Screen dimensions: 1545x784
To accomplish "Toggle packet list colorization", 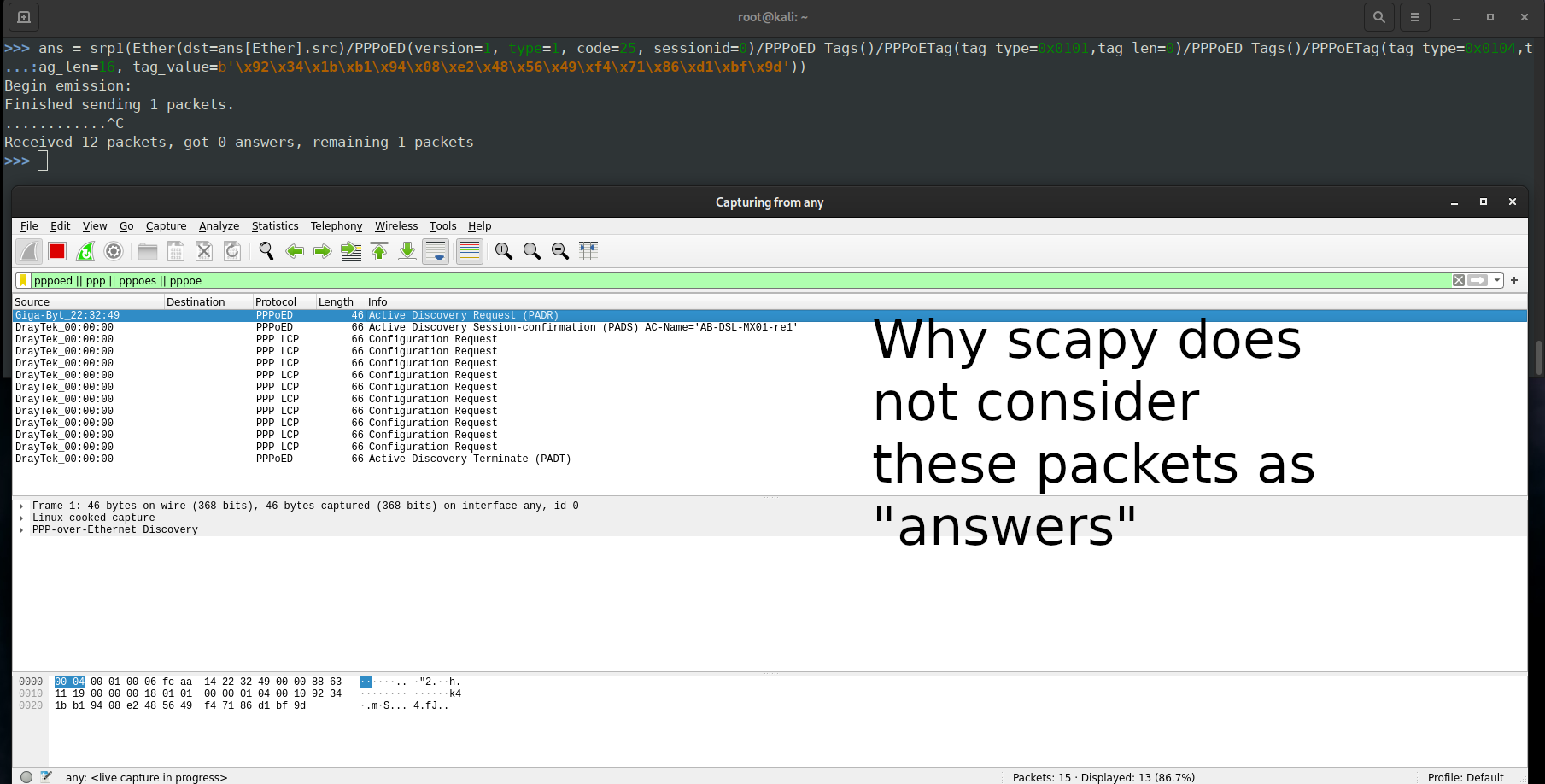I will click(469, 251).
